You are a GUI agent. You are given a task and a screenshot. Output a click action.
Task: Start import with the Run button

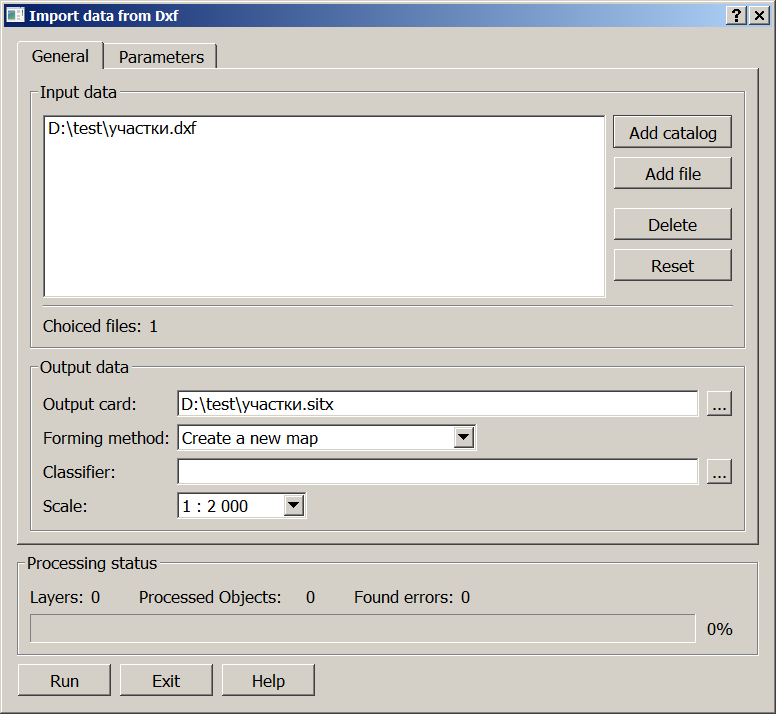(64, 681)
